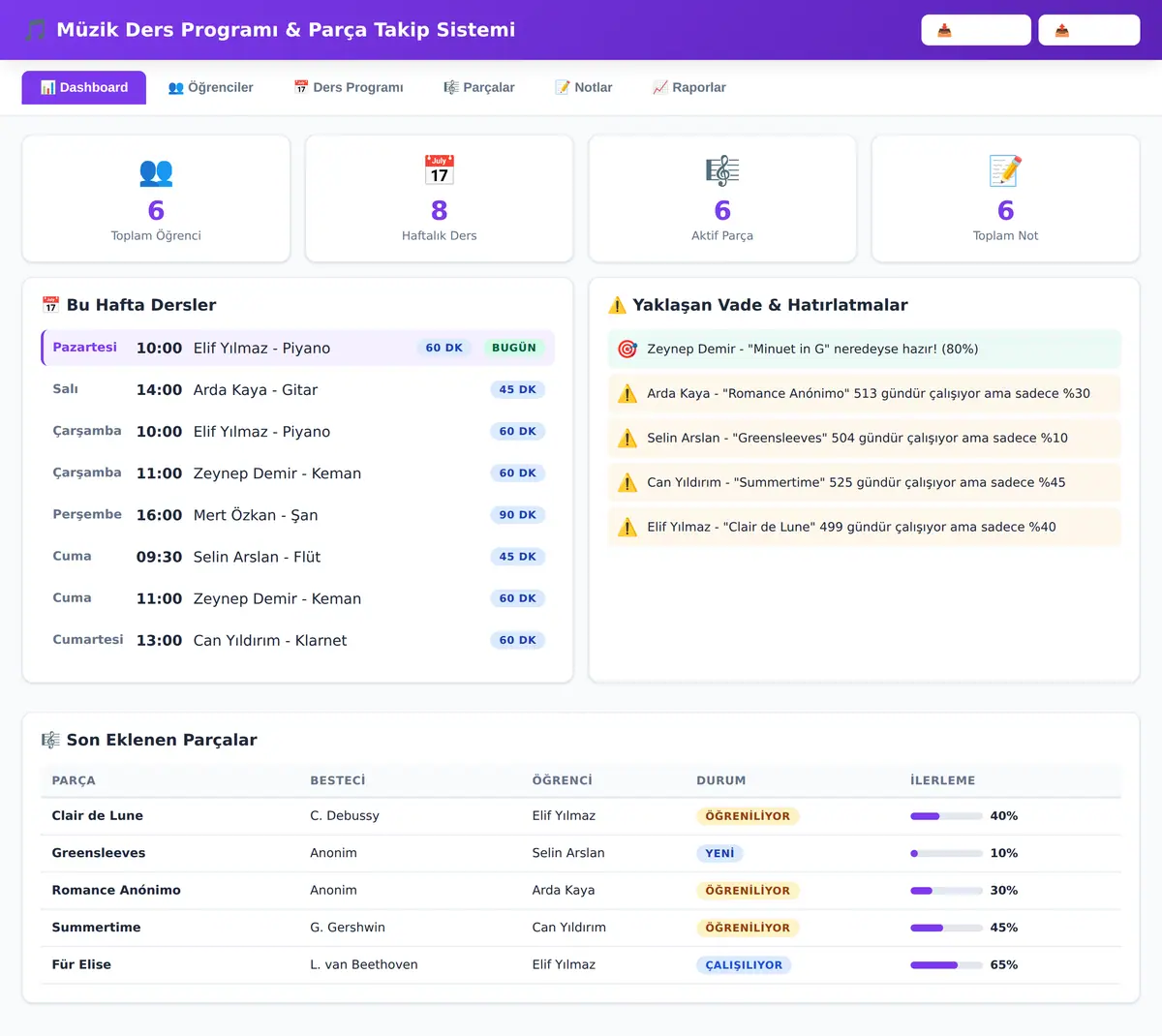Click the Haftalık Ders calendar icon
The image size is (1162, 1036).
(x=440, y=171)
